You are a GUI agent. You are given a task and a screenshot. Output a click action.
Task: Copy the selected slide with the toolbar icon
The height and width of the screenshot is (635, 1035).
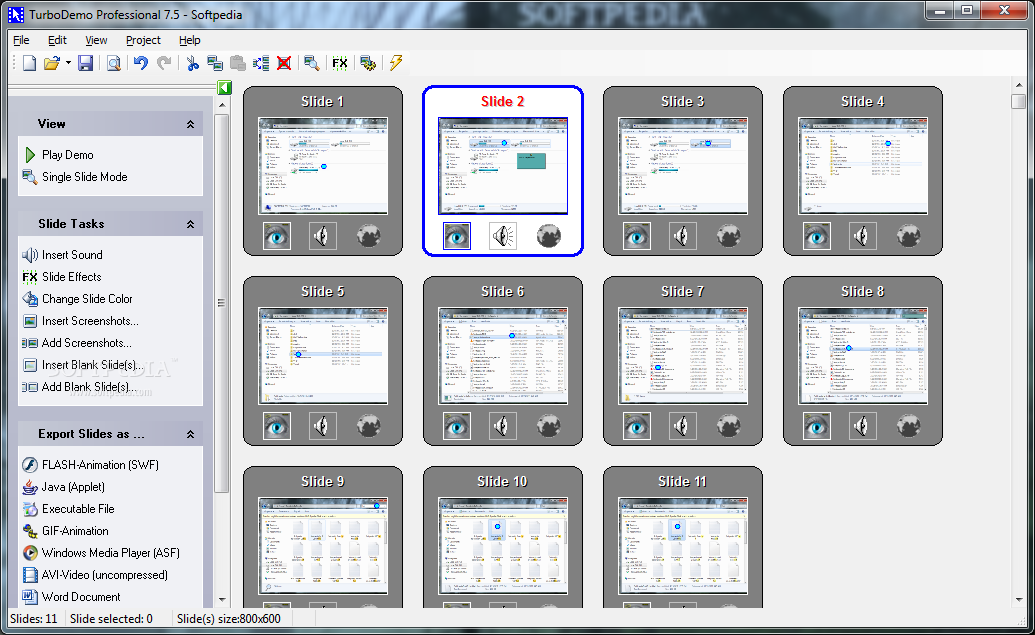[215, 63]
